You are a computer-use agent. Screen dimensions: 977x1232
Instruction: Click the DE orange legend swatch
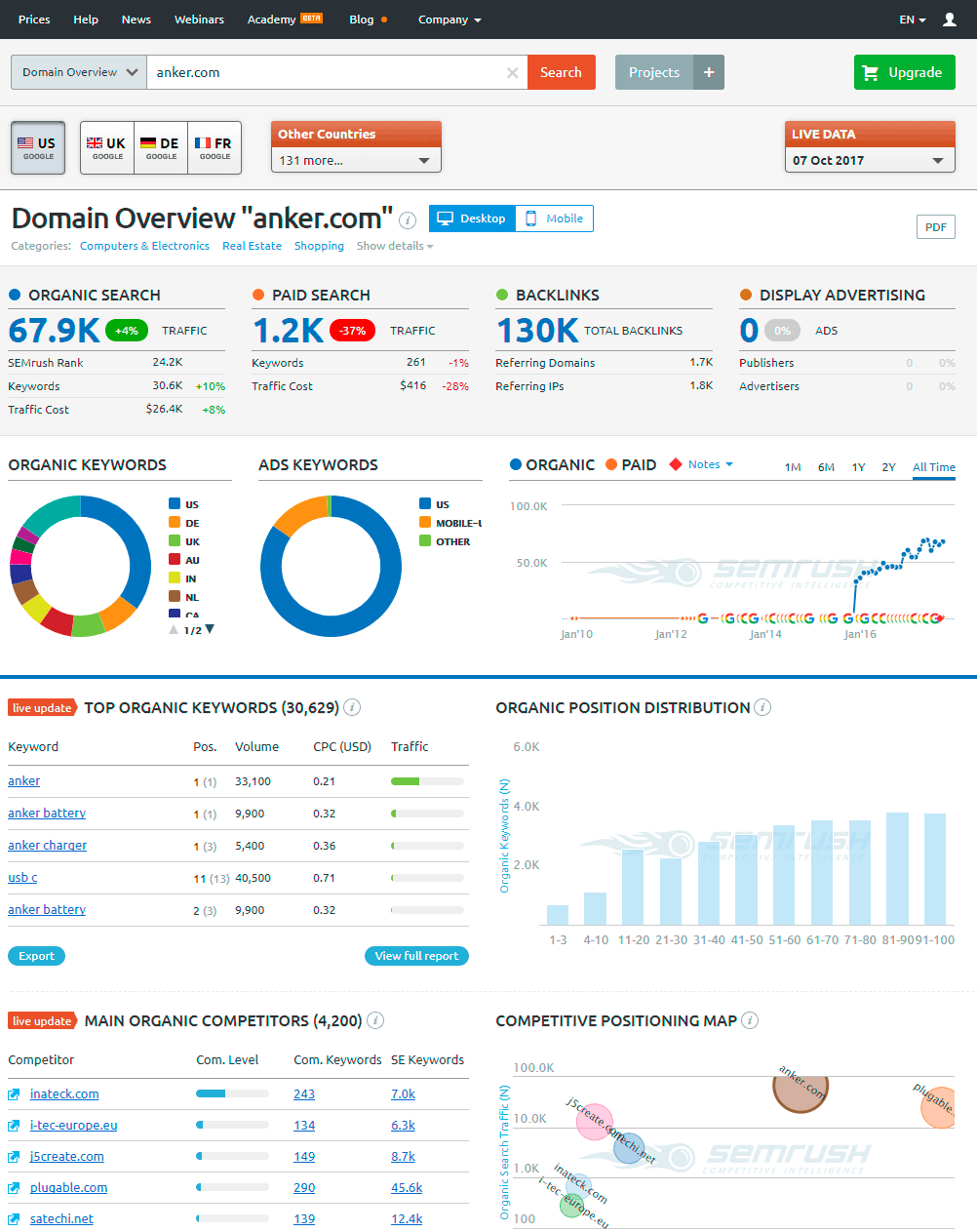point(175,523)
